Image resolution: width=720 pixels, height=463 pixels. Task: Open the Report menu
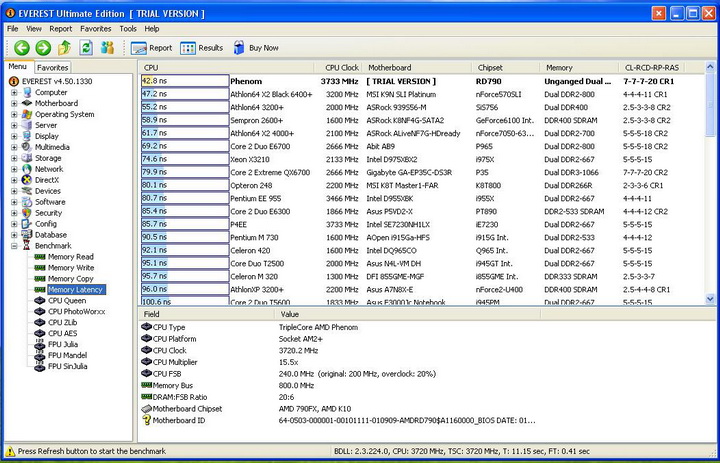[61, 28]
